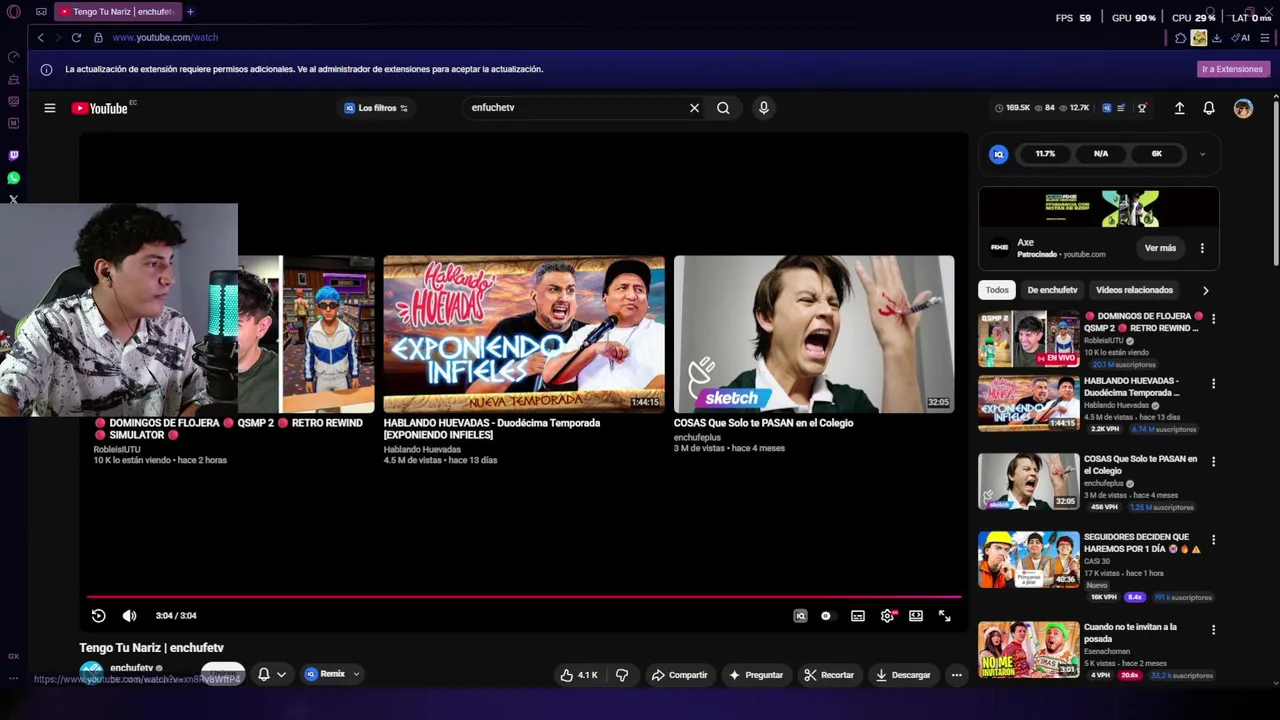This screenshot has width=1280, height=720.
Task: Open the YouTube notifications bell
Action: [x=1209, y=108]
